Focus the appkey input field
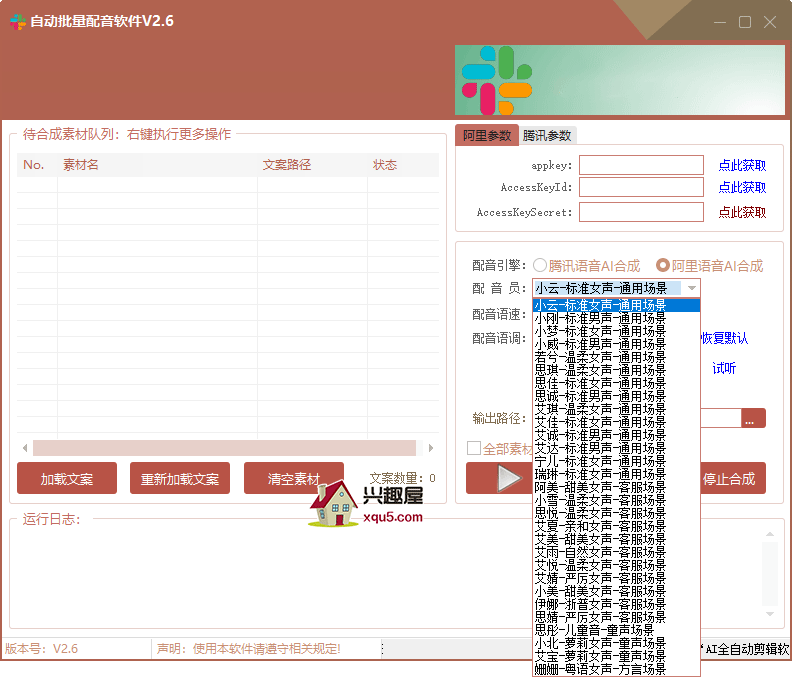Screen dimensions: 792x681 [x=641, y=165]
